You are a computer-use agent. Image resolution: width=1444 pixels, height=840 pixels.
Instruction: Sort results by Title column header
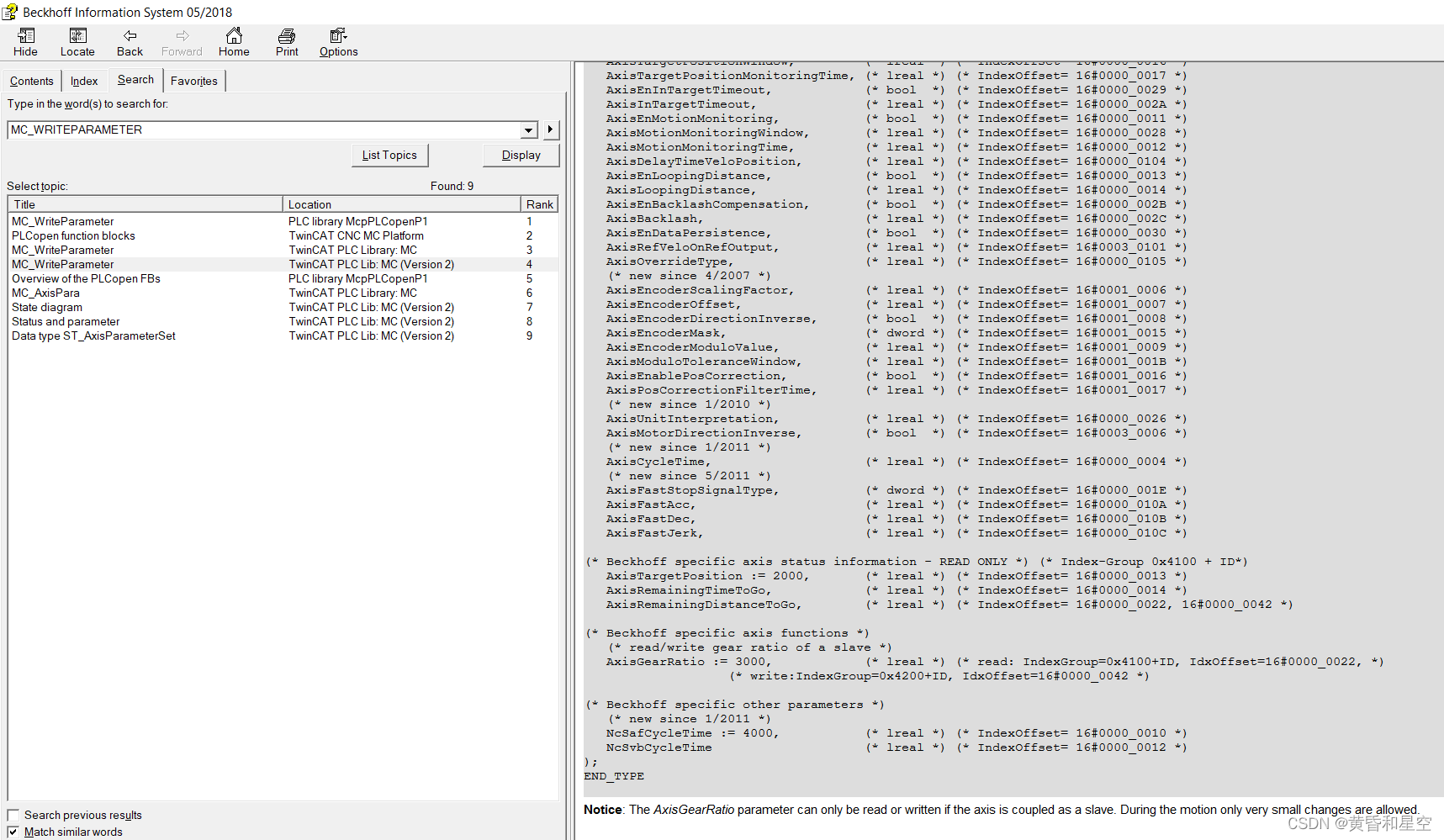click(x=145, y=204)
